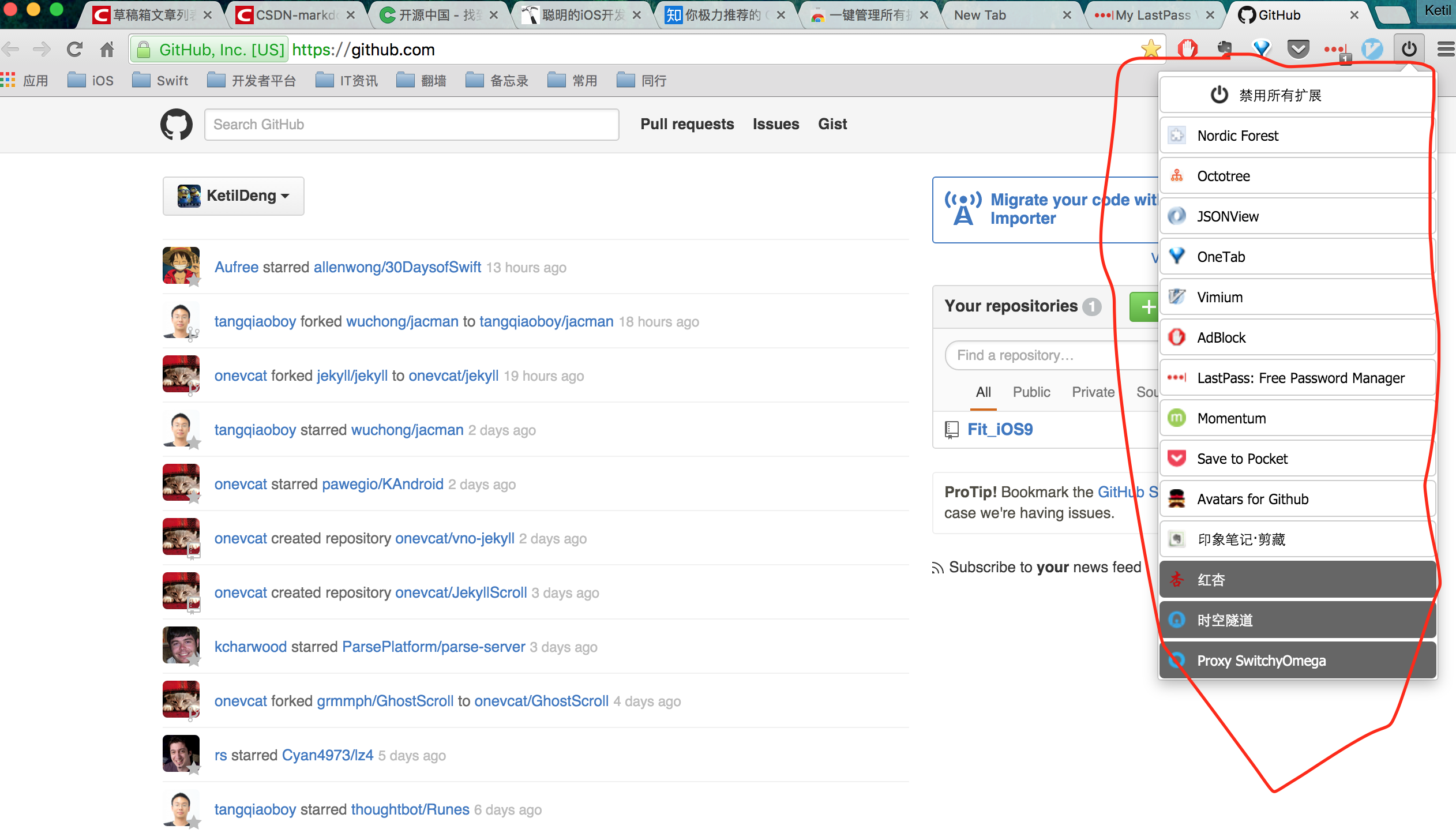Toggle the Avatars for Github extension
The height and width of the screenshot is (833, 1456).
1297,499
